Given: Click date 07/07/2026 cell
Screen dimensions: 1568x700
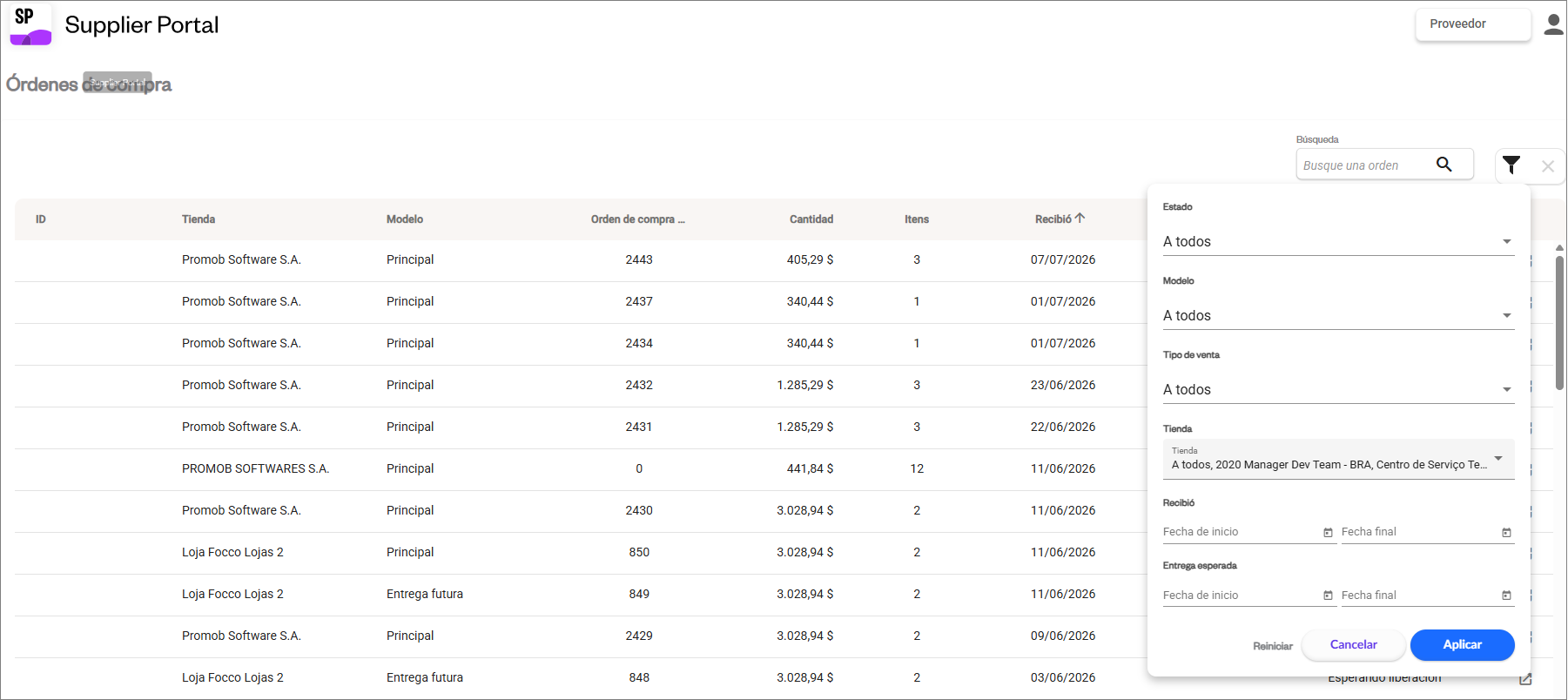Looking at the screenshot, I should [1063, 259].
